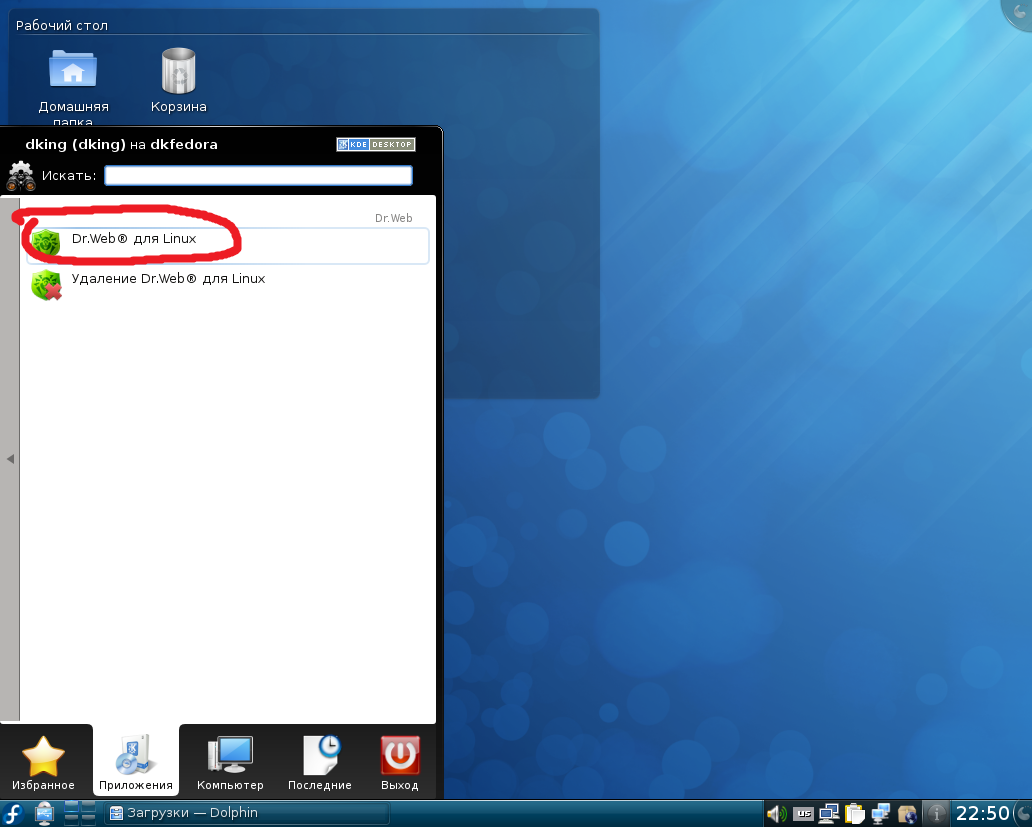Screen dimensions: 1032x827
Task: Open the top-right desktop toolbox cashew
Action: tap(1017, 13)
